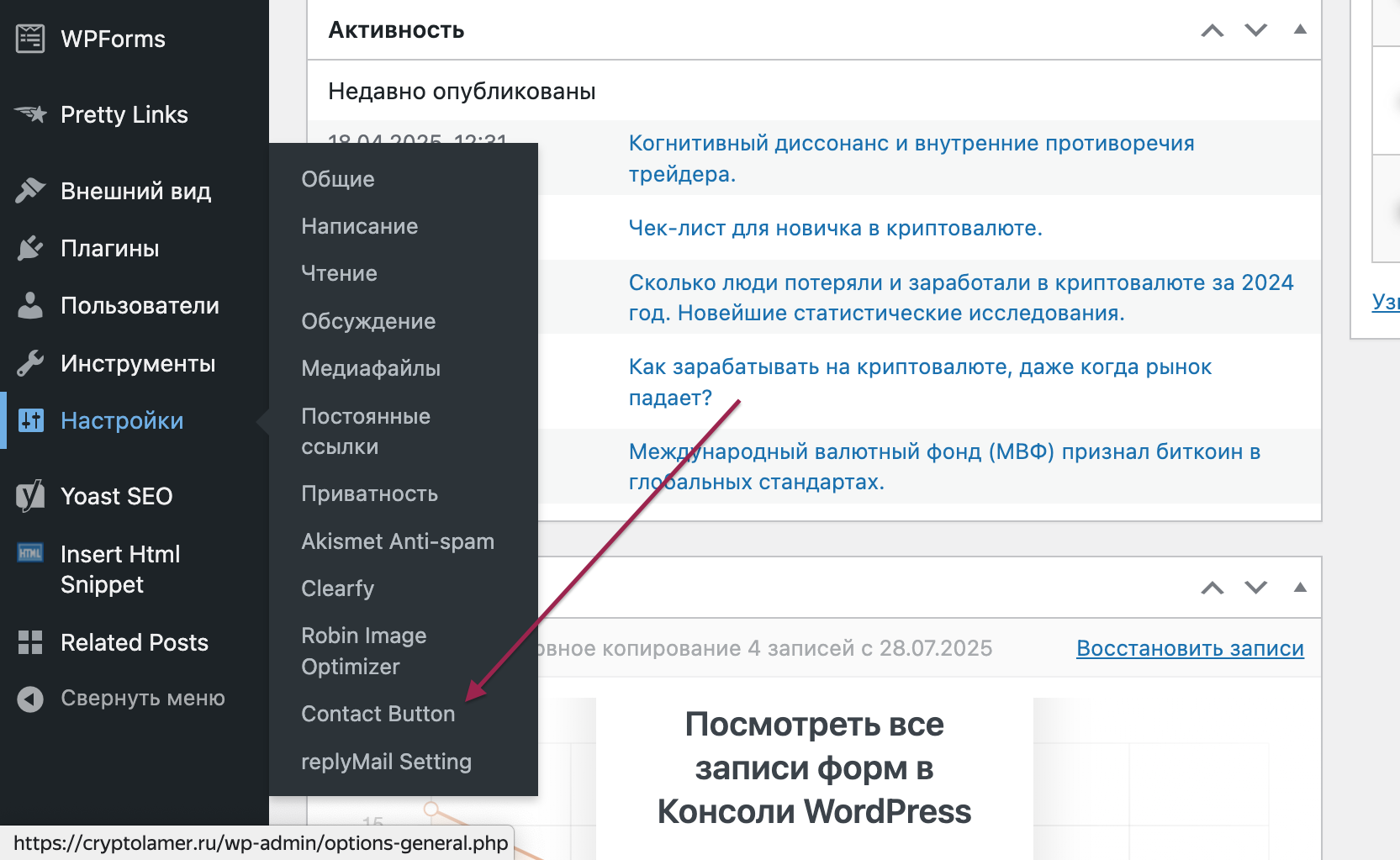Open Contact Button settings submenu item
Image resolution: width=1400 pixels, height=860 pixels.
point(378,714)
